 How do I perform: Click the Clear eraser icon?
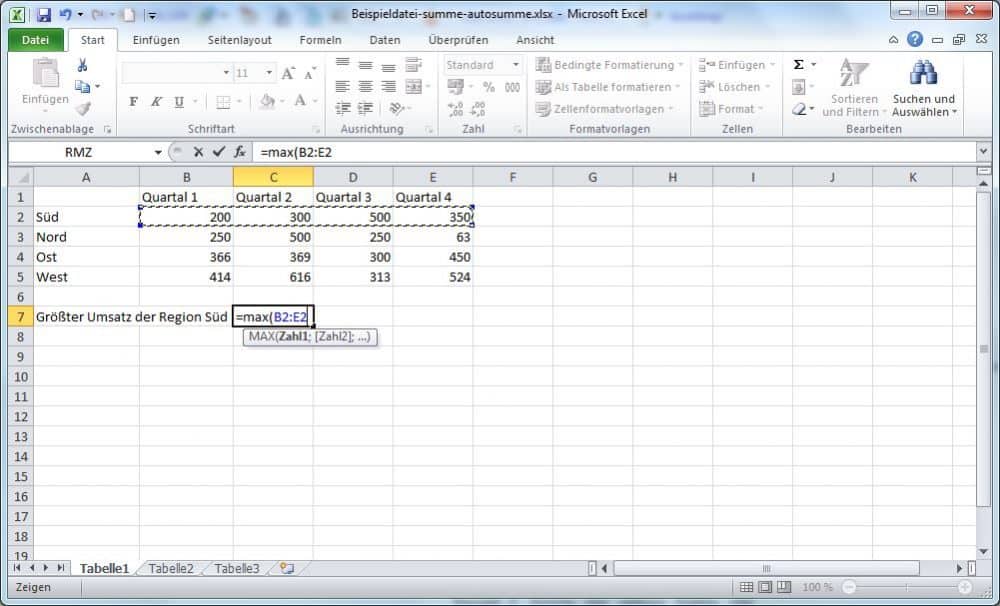point(798,109)
